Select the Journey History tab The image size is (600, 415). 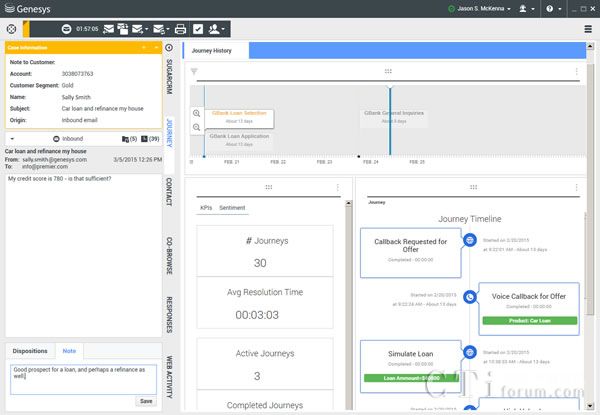pos(212,50)
